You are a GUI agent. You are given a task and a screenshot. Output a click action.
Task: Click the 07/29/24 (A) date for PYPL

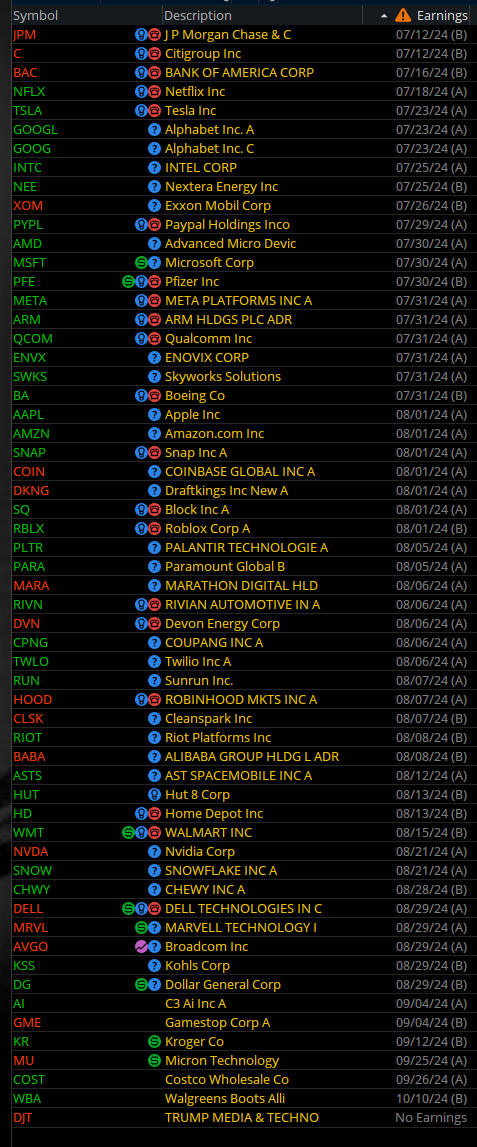coord(432,225)
